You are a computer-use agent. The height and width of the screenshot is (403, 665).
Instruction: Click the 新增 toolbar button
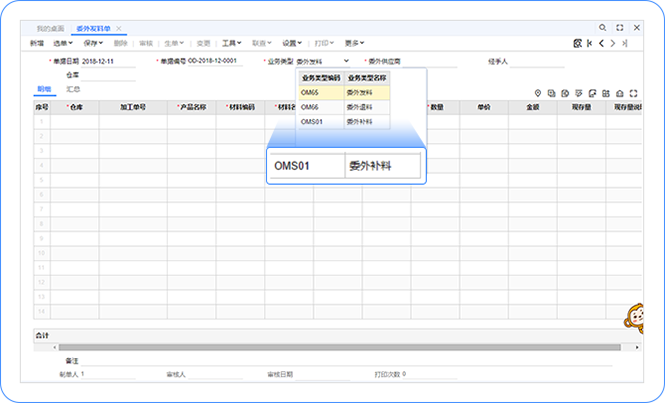(x=37, y=43)
